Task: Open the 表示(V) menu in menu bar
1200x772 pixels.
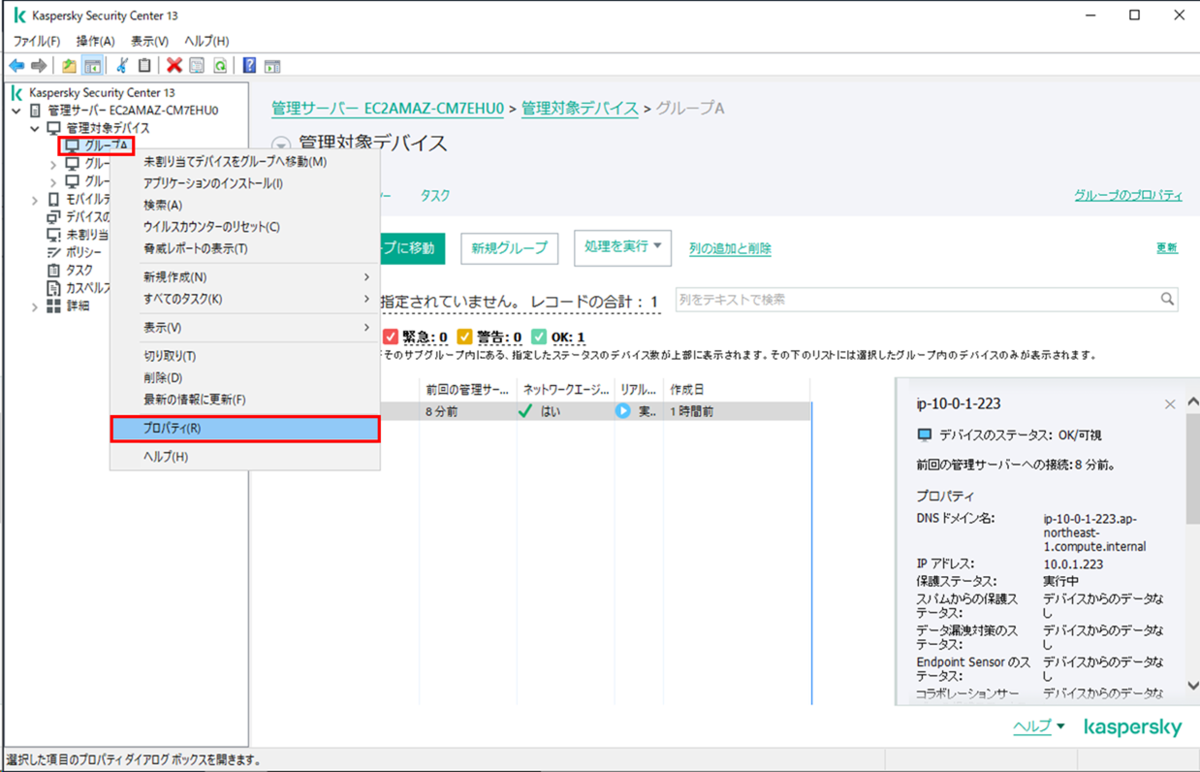Action: [150, 41]
